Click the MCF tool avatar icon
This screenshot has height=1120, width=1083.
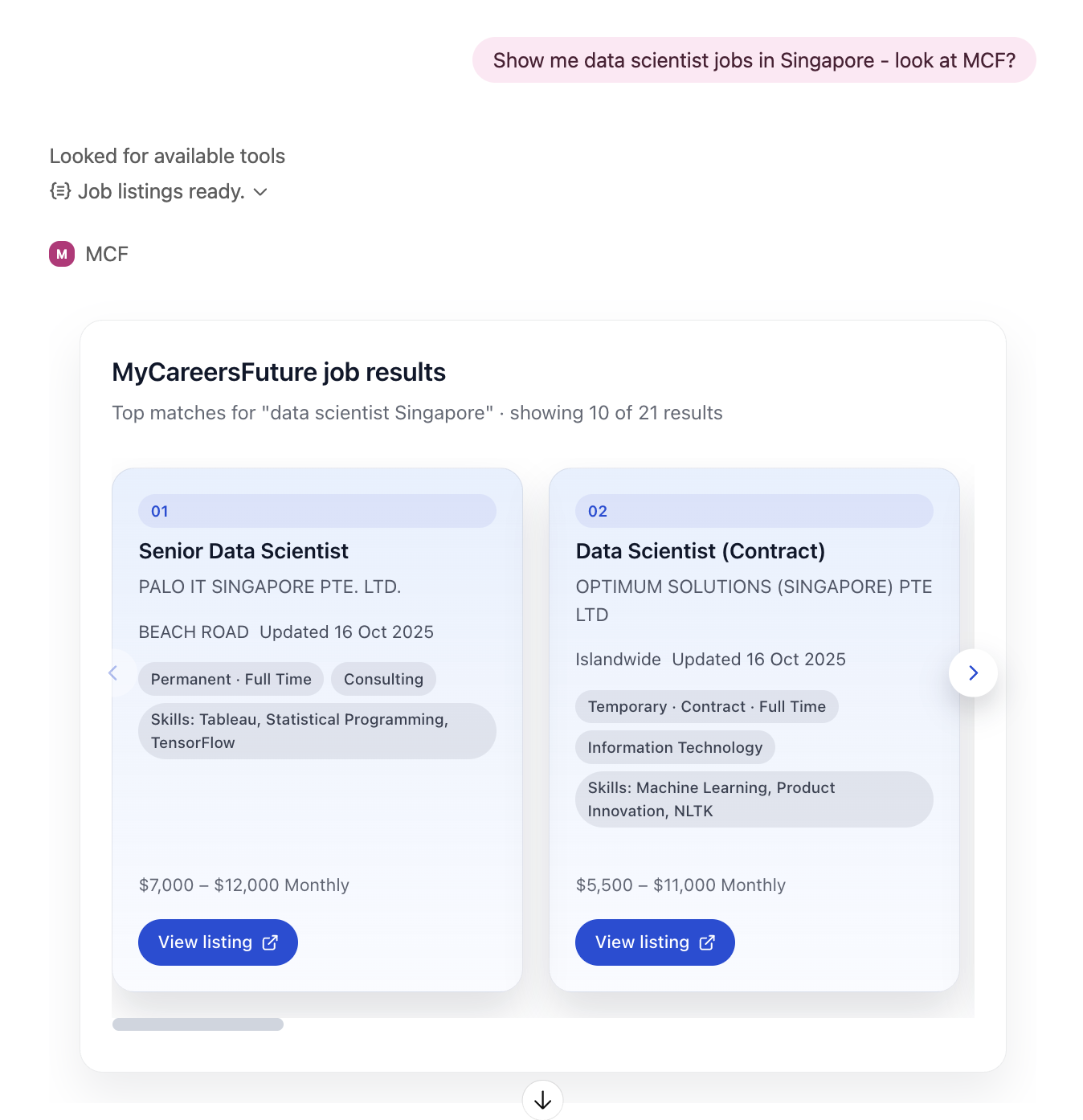(61, 254)
